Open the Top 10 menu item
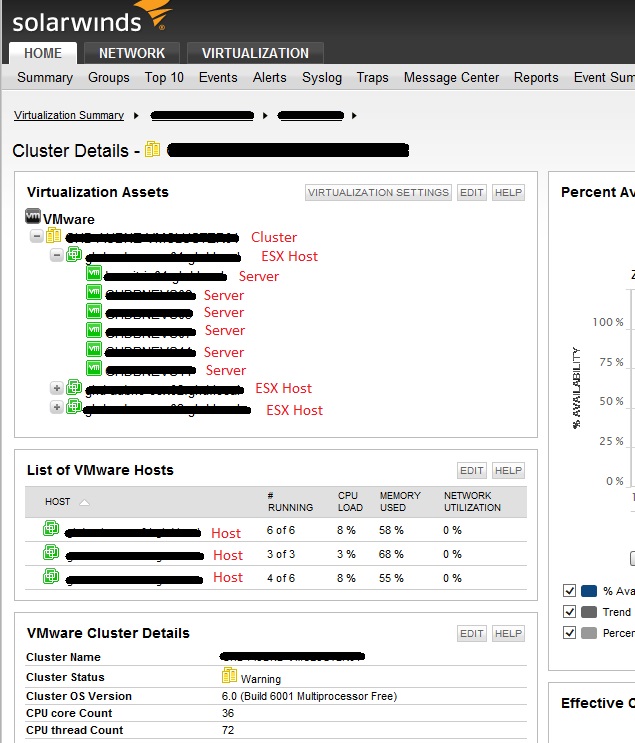Screen dimensions: 635x743 pyautogui.click(x=164, y=77)
